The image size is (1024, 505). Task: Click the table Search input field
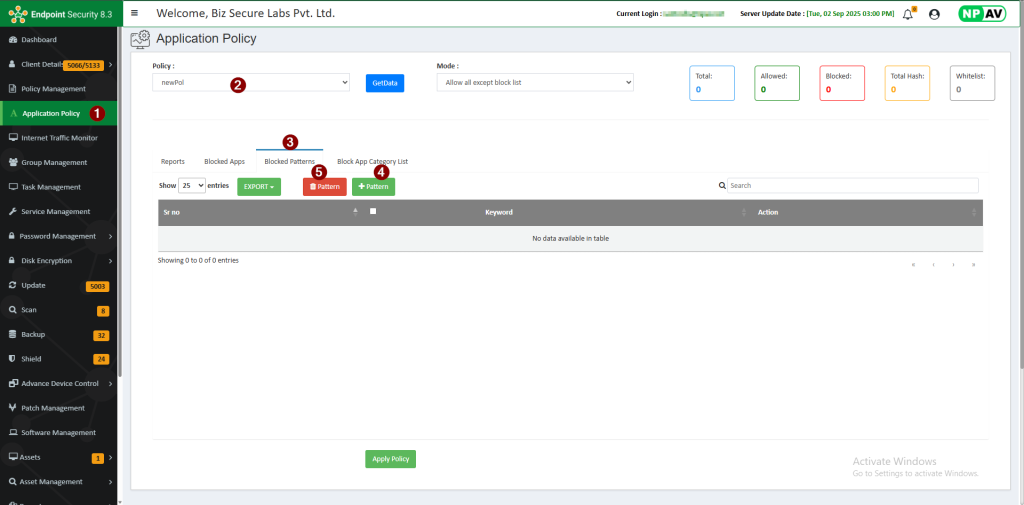click(850, 186)
